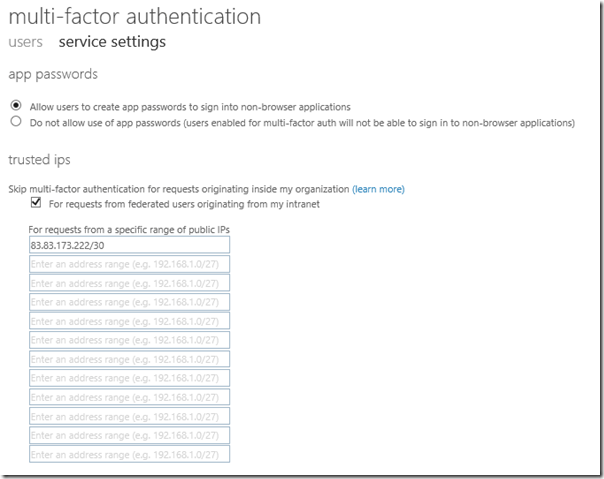Click the eighth IP address range field
This screenshot has height=479, width=604.
(129, 378)
